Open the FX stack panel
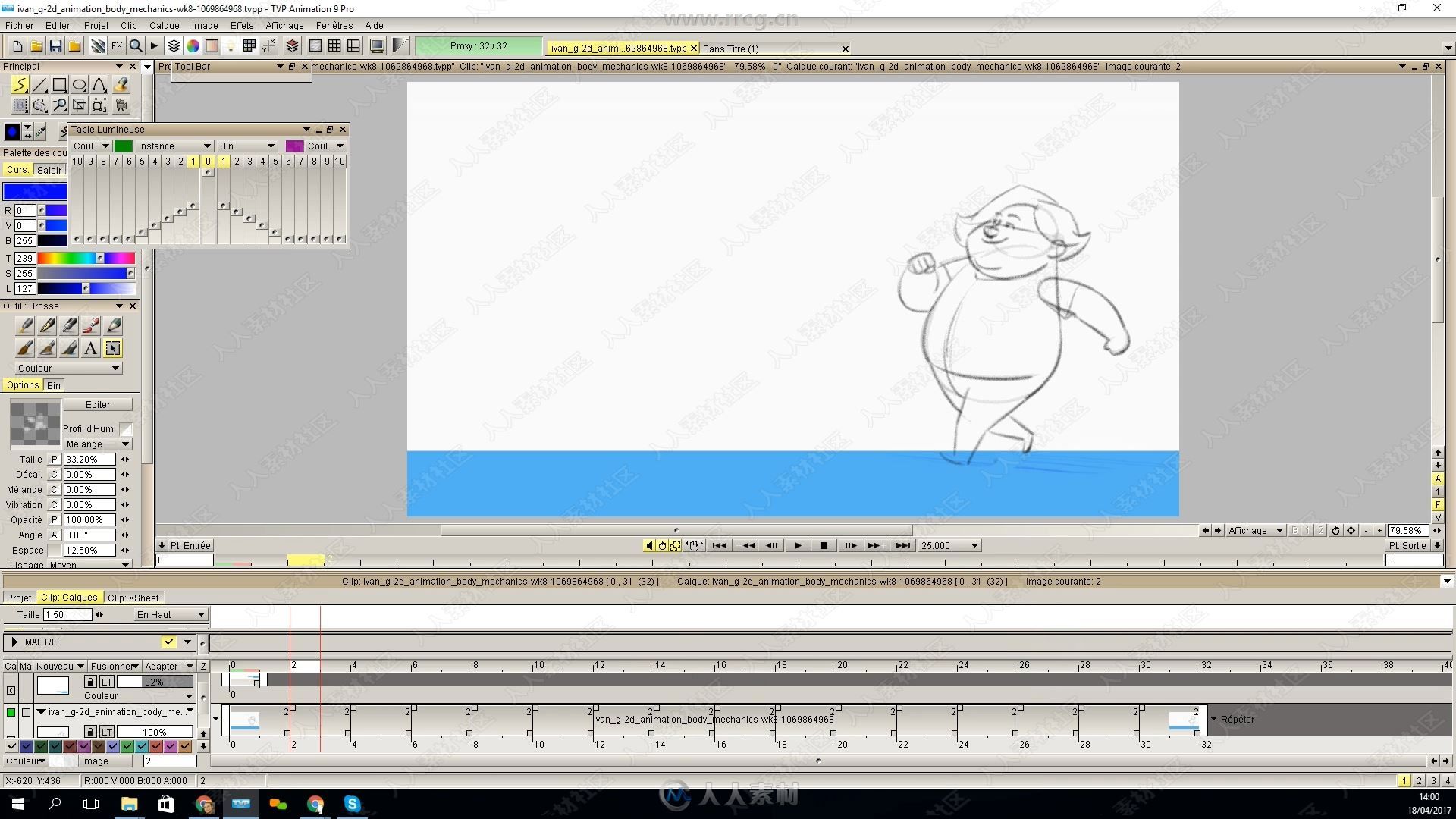 click(x=117, y=46)
